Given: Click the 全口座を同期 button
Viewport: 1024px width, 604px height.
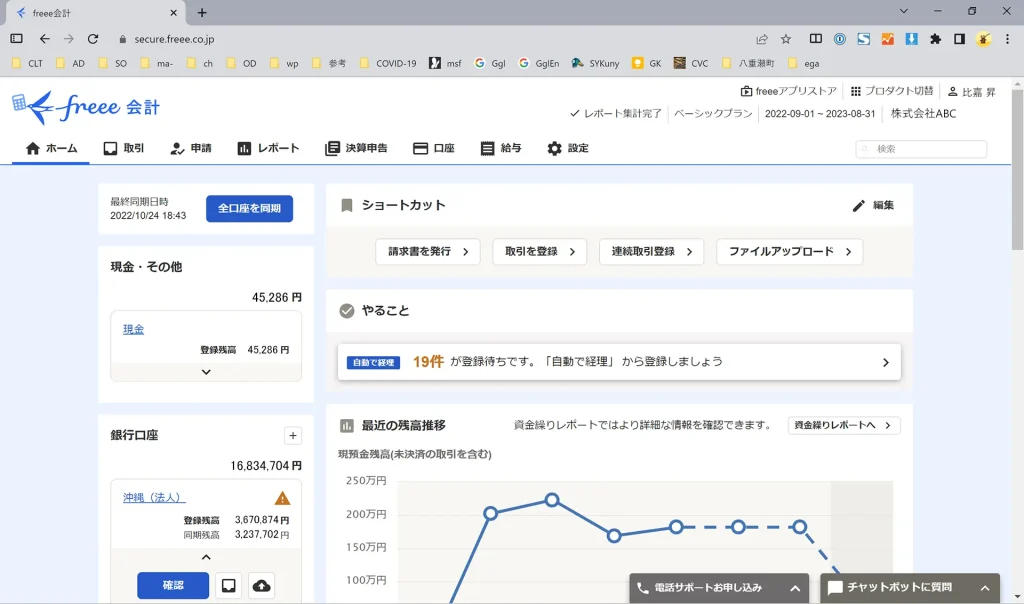Looking at the screenshot, I should [249, 208].
